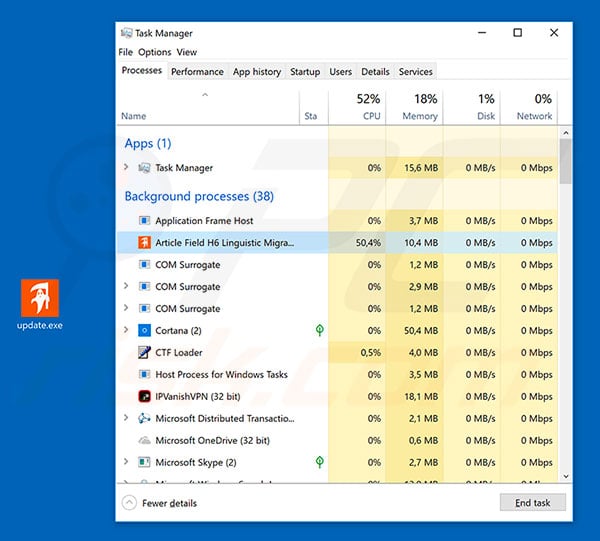Click the green leaf status icon for Cortana

(x=320, y=330)
